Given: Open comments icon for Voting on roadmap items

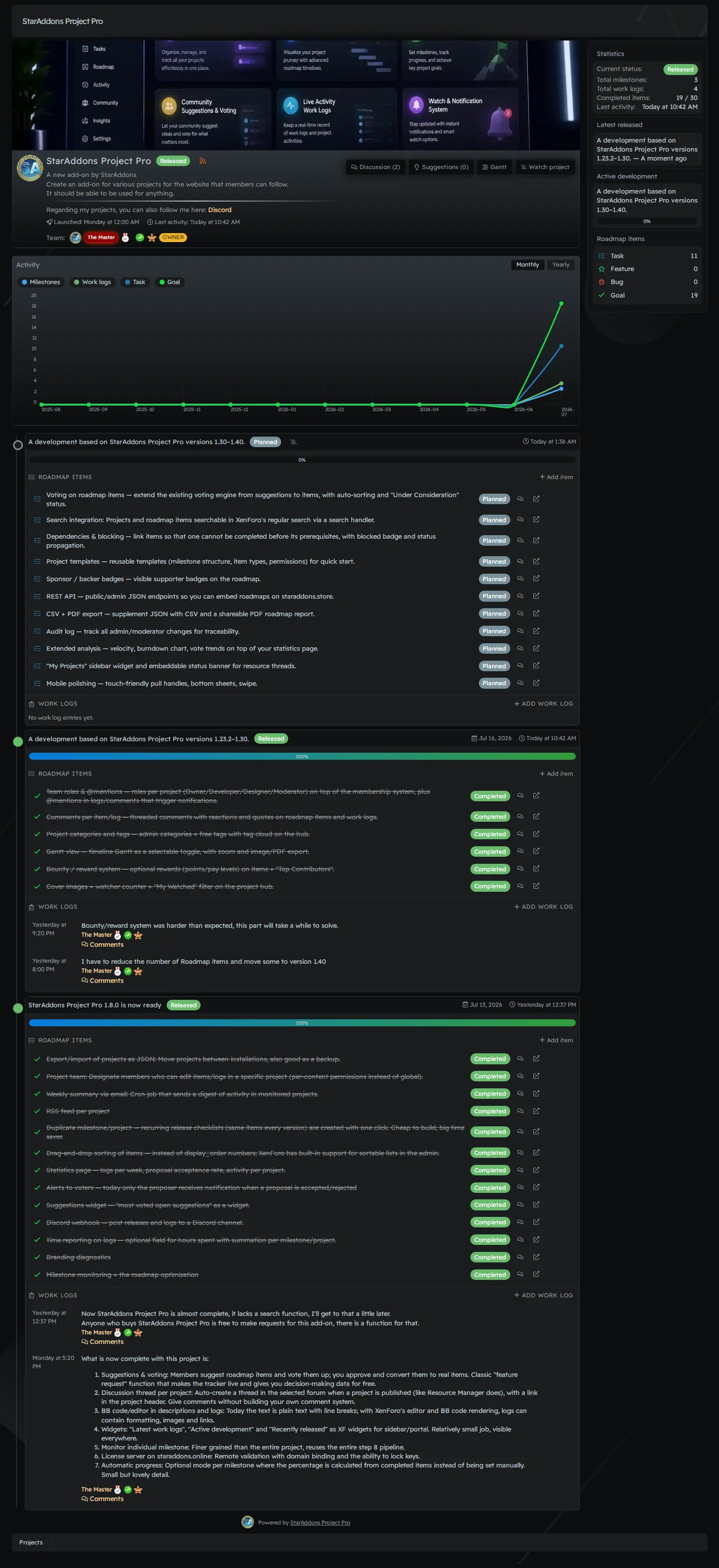Looking at the screenshot, I should point(520,499).
